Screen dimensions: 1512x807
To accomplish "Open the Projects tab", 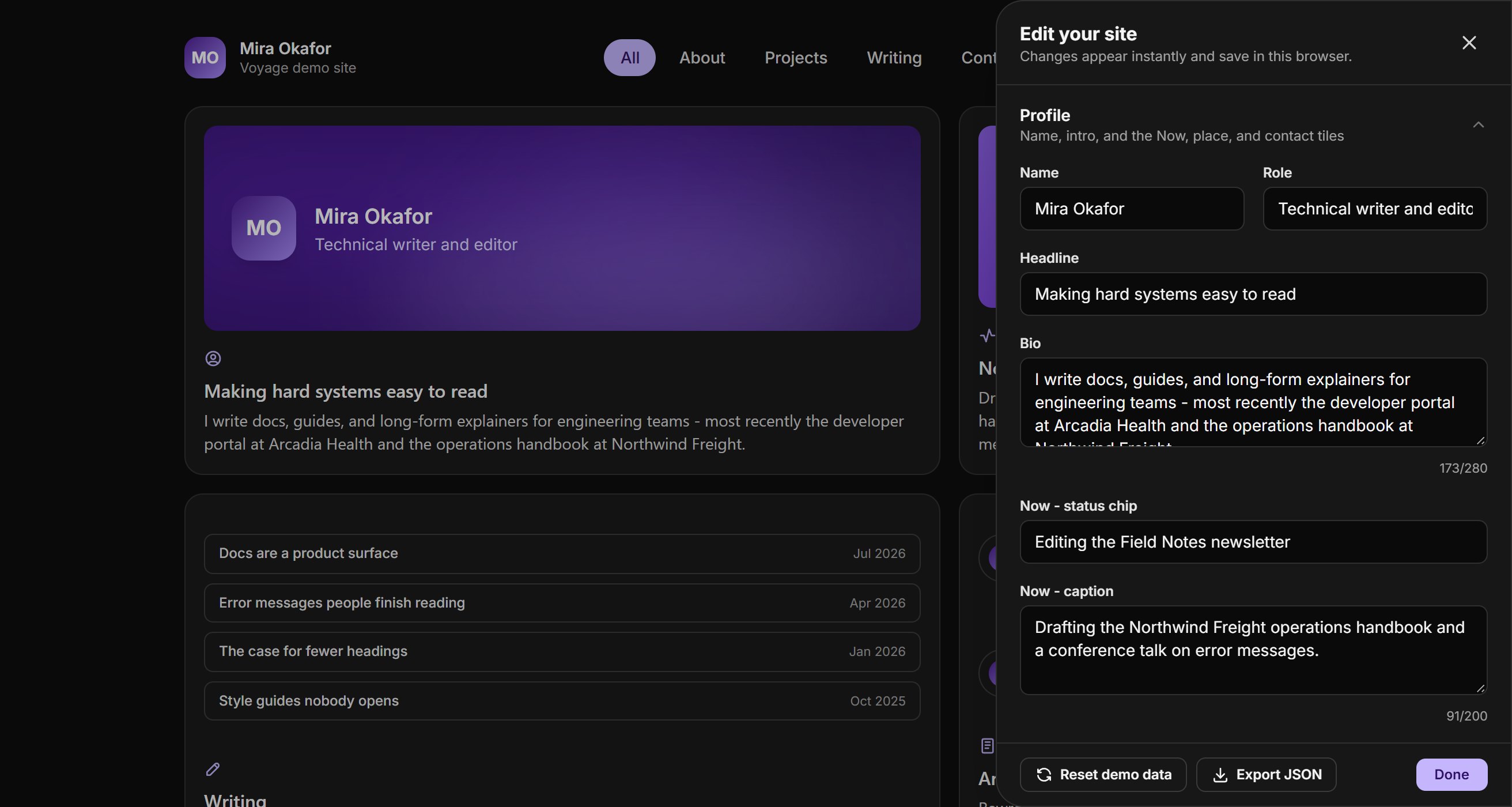I will pyautogui.click(x=795, y=58).
